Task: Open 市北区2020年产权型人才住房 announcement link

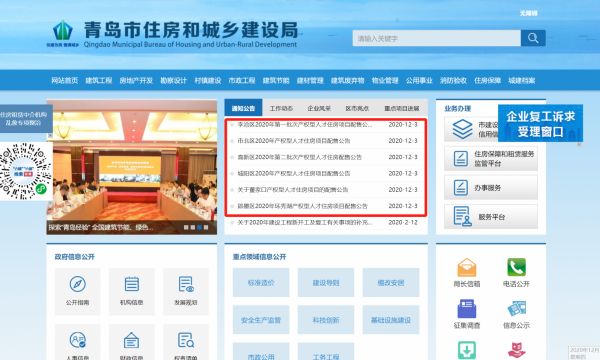Action: [293, 141]
